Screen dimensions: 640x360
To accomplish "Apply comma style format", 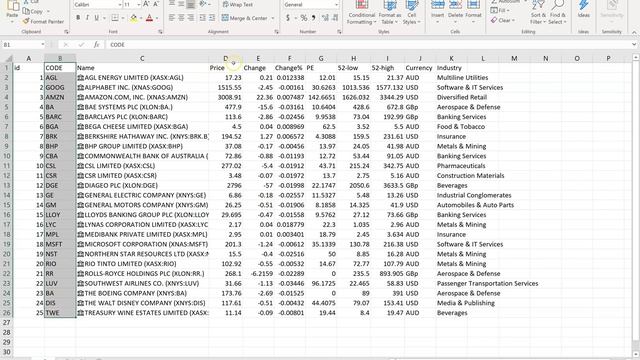I will tap(313, 18).
